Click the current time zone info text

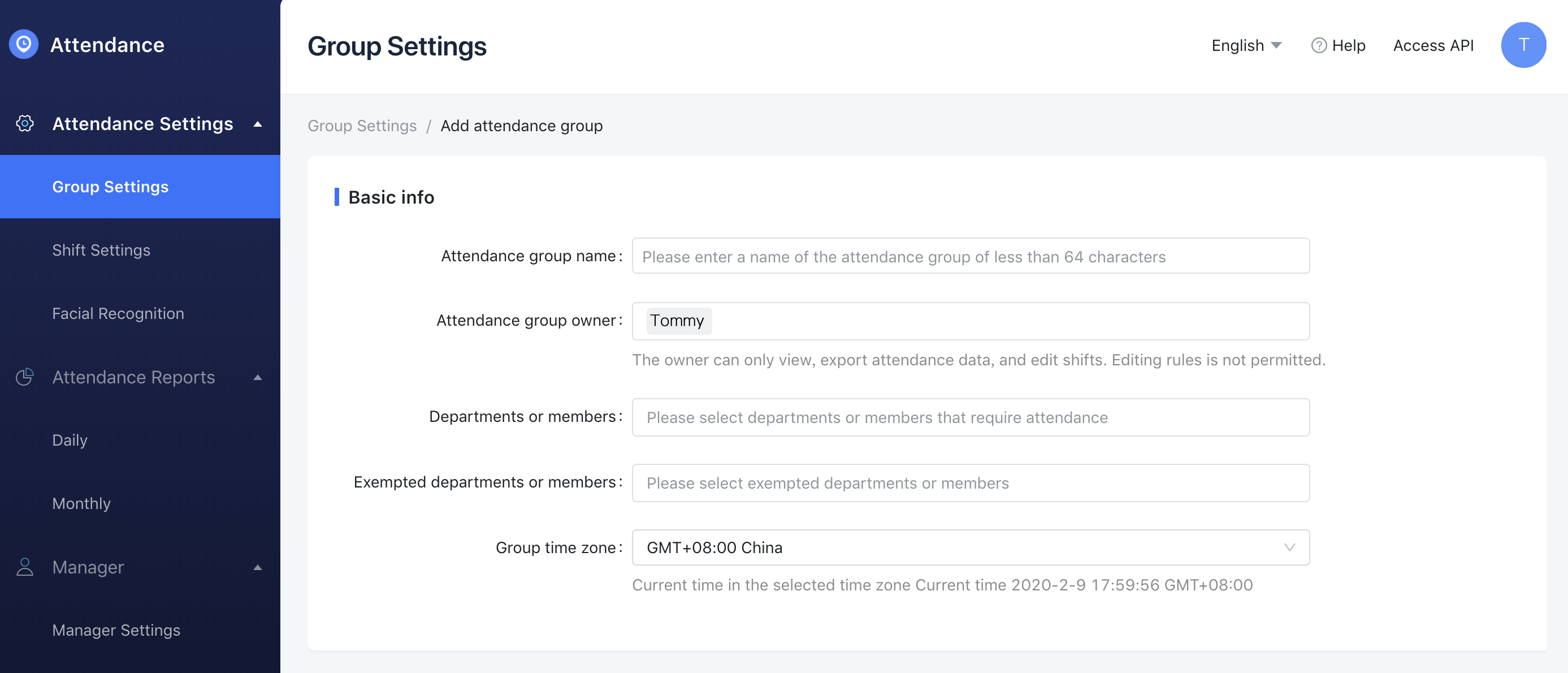[x=942, y=585]
